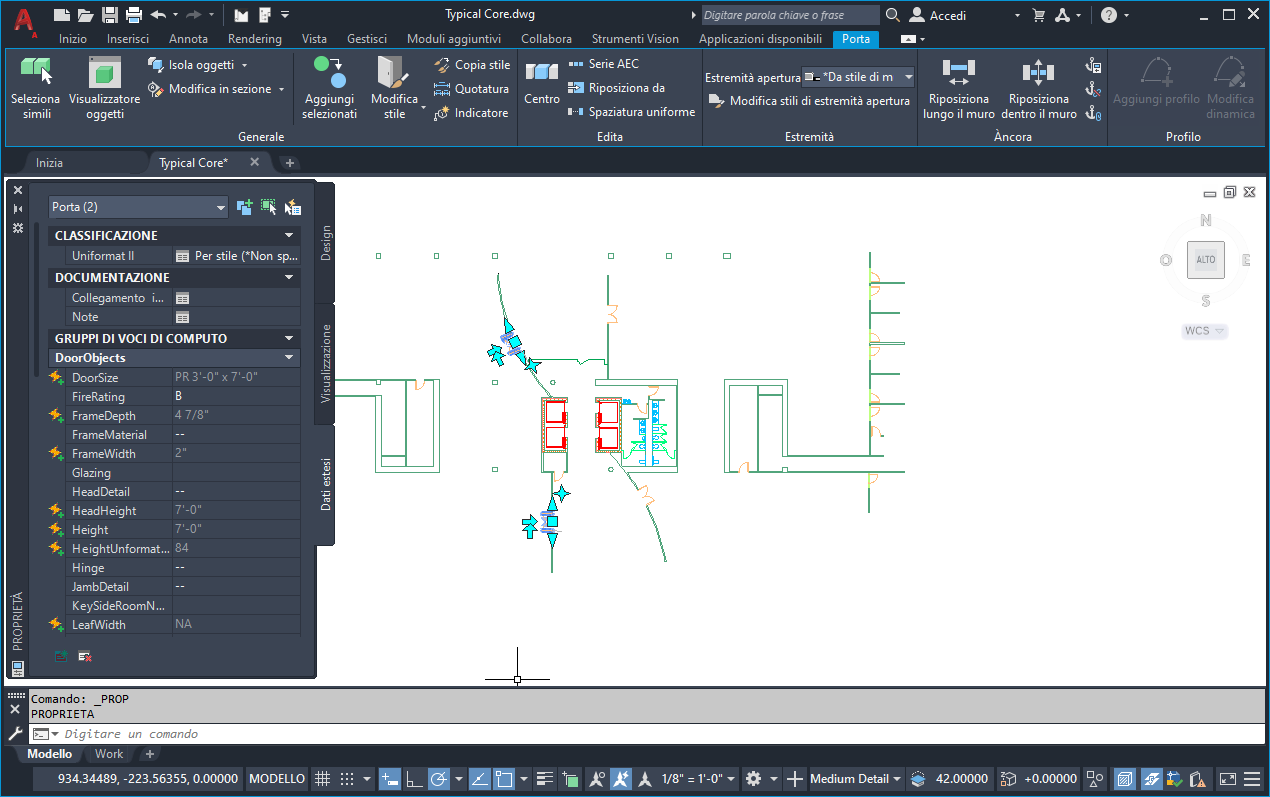
Task: Toggle snap mode in status bar
Action: pyautogui.click(x=347, y=779)
